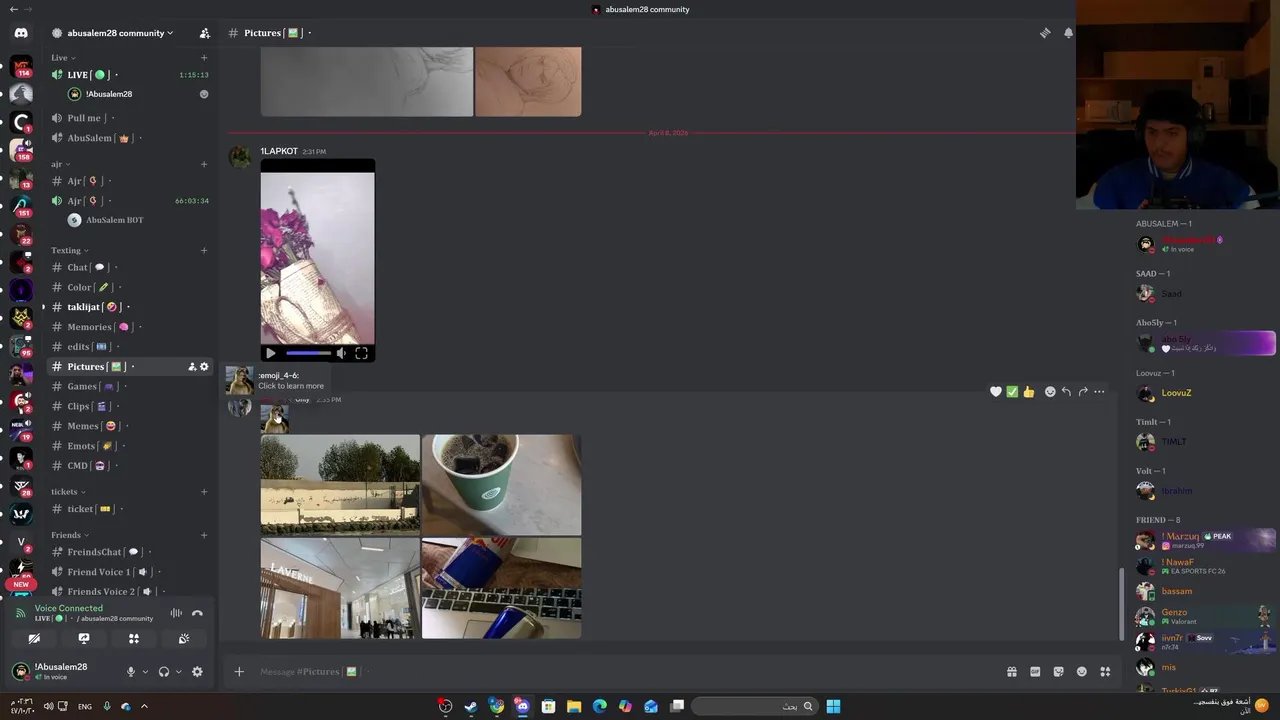
Task: Collapse the Texting category
Action: pos(70,250)
